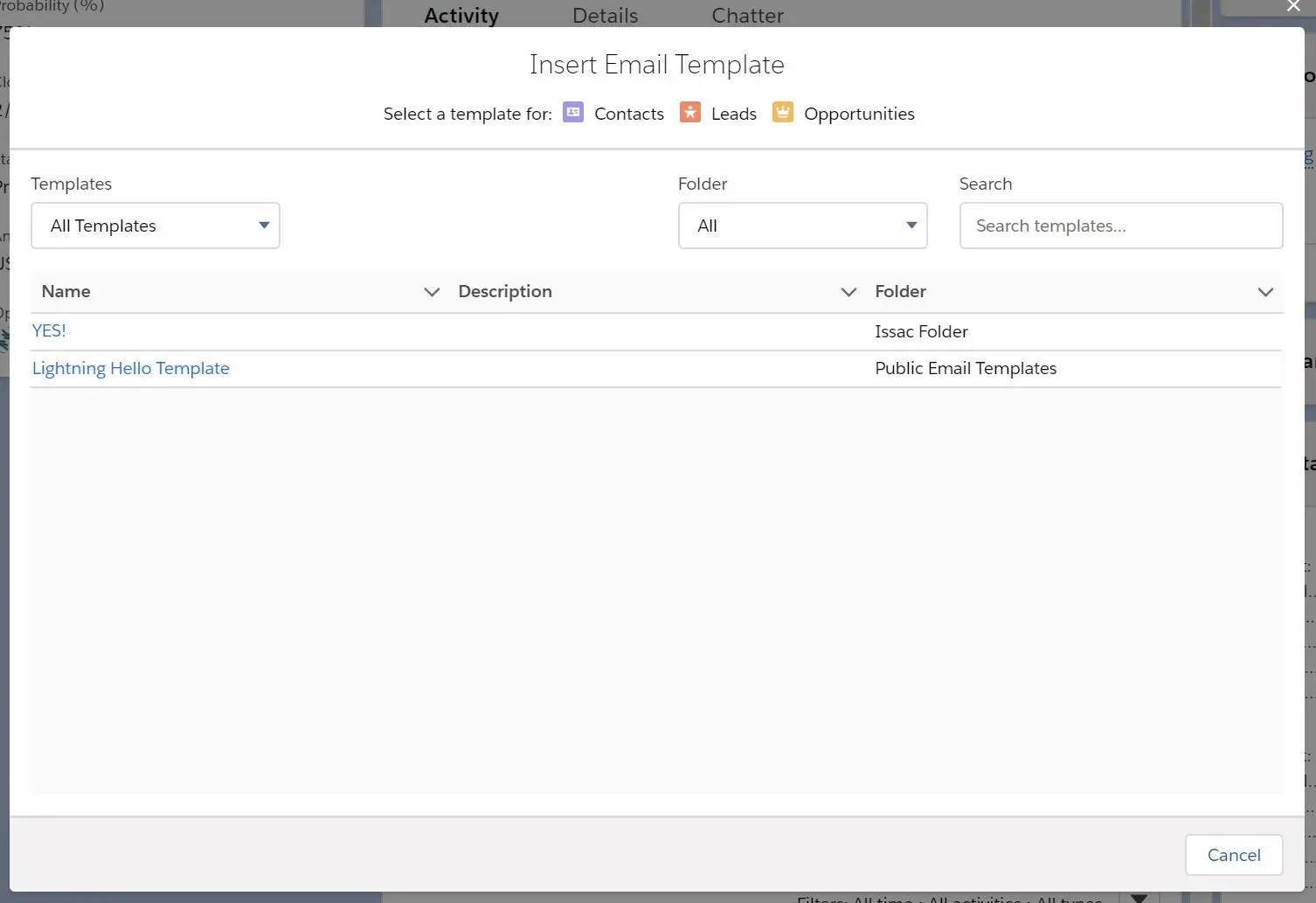The image size is (1316, 903).
Task: Click the Leads star icon
Action: [x=690, y=113]
